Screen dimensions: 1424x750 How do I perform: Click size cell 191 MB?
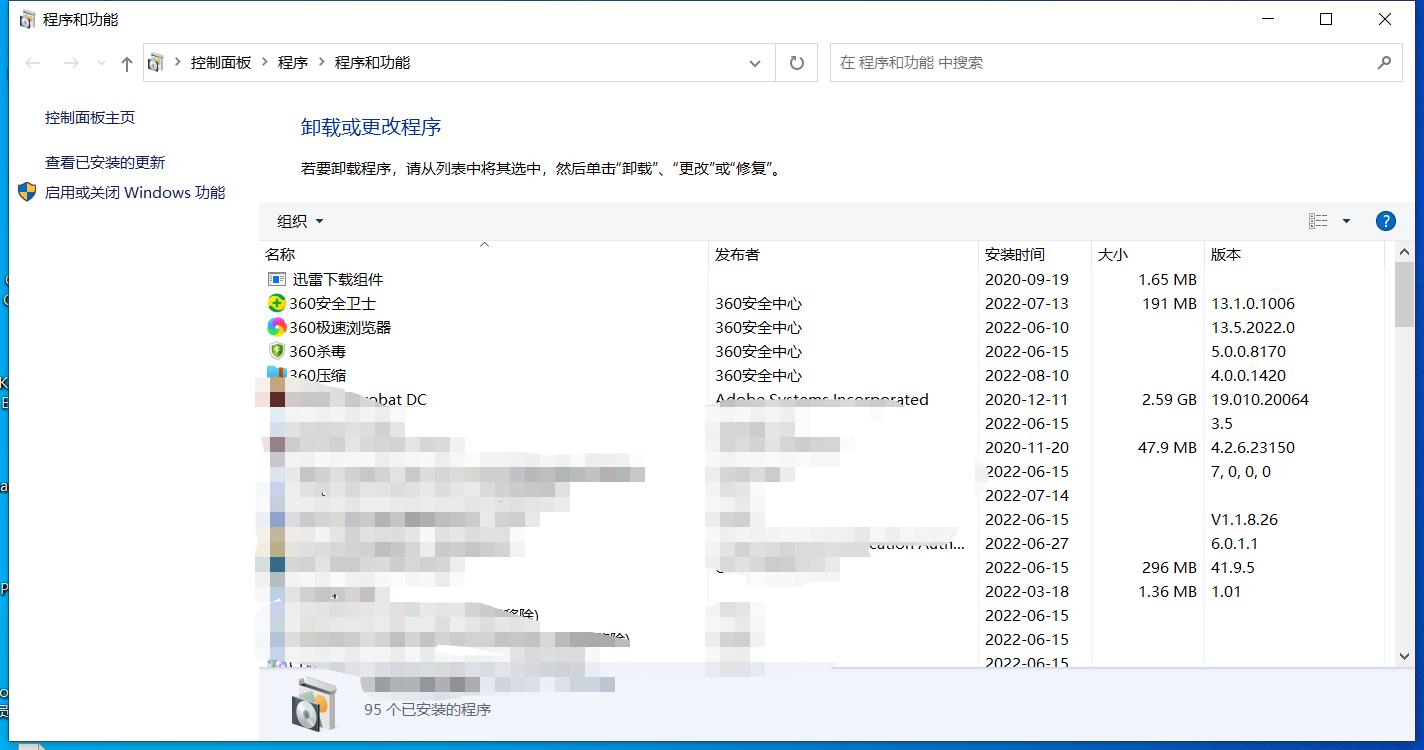click(1169, 304)
